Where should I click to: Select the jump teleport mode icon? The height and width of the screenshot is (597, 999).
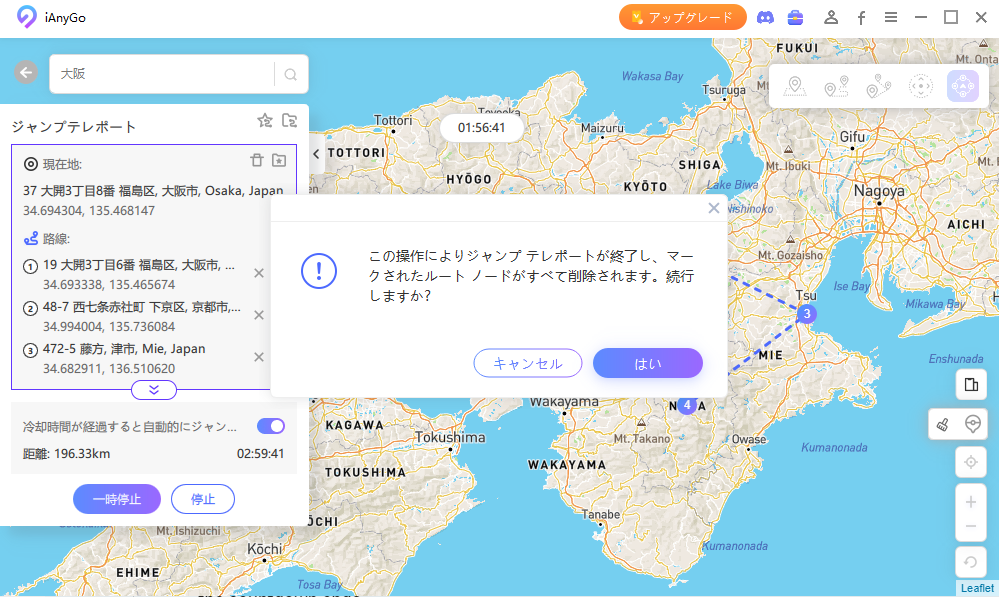[x=962, y=87]
